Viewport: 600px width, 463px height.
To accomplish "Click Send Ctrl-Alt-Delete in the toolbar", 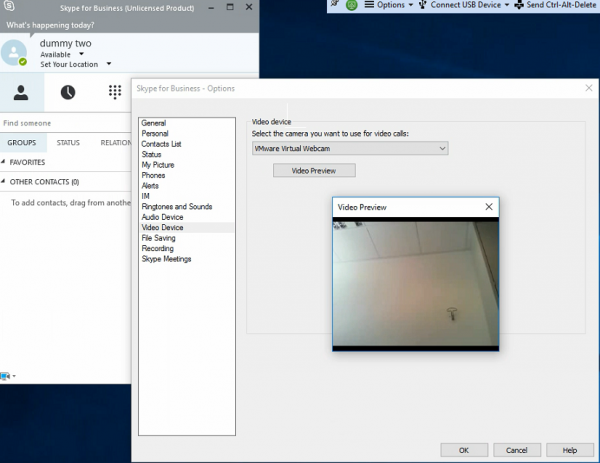I will 556,5.
